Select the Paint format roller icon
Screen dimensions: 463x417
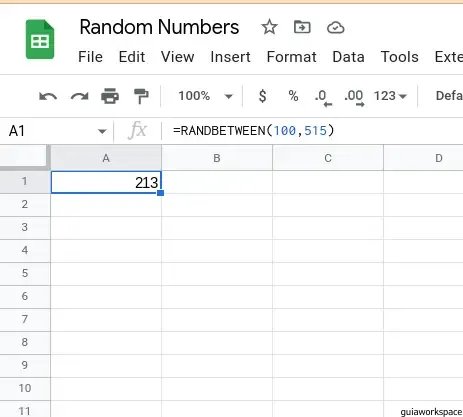(141, 96)
